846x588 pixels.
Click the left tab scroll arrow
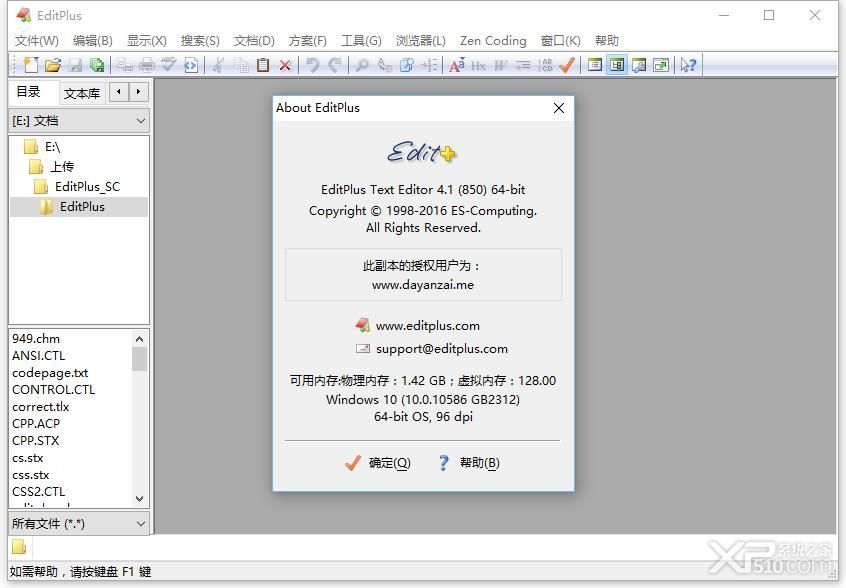(119, 92)
